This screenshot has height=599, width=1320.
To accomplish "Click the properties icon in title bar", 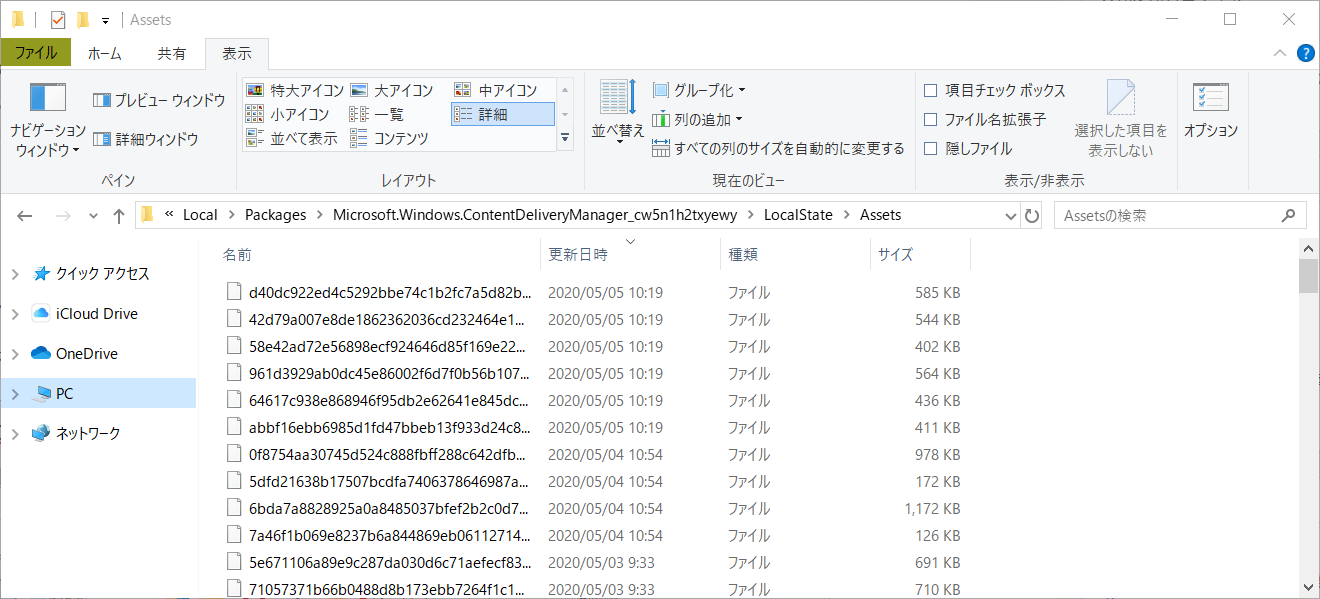I will click(x=57, y=19).
